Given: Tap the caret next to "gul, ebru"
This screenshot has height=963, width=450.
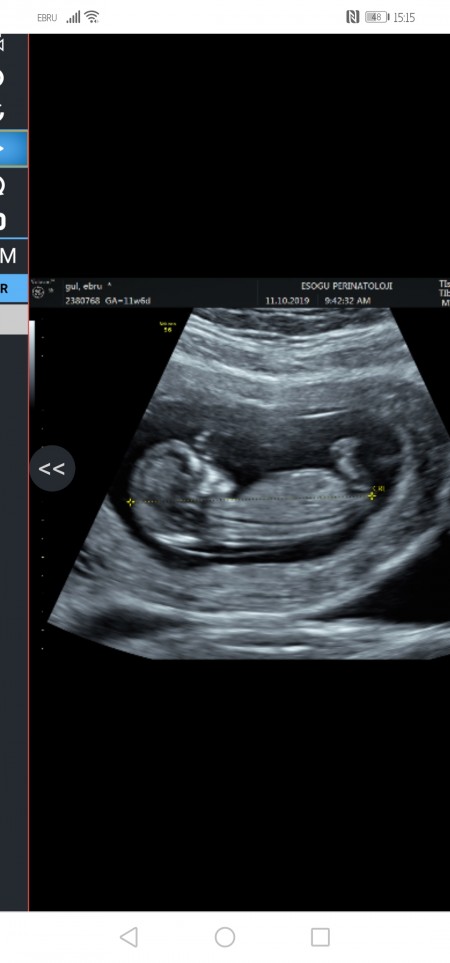Looking at the screenshot, I should pyautogui.click(x=109, y=284).
